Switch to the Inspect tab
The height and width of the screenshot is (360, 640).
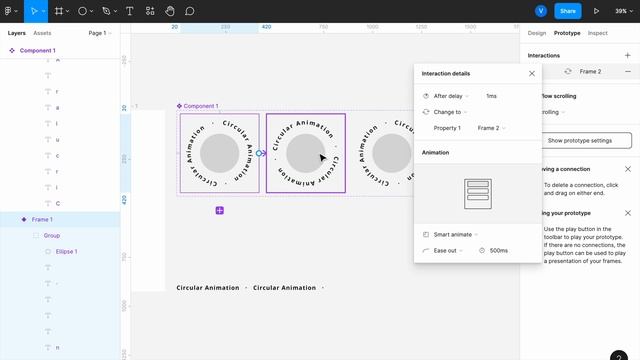pyautogui.click(x=598, y=33)
